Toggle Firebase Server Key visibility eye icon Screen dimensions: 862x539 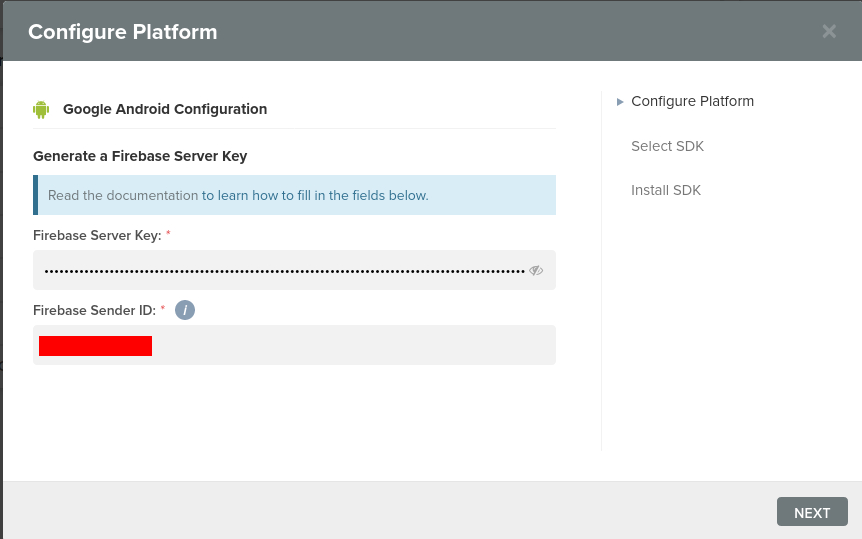536,270
